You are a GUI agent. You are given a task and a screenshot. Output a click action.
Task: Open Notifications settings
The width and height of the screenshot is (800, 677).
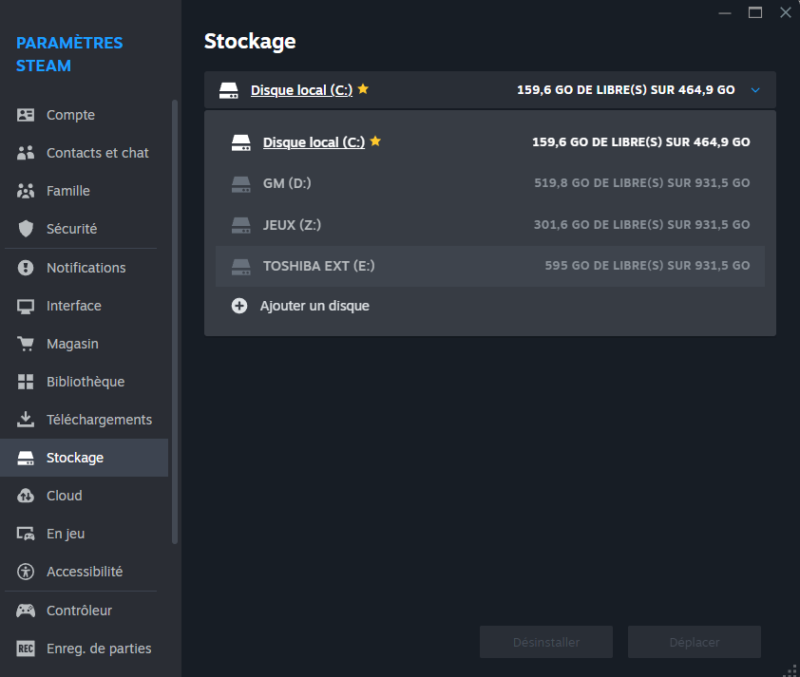(86, 268)
